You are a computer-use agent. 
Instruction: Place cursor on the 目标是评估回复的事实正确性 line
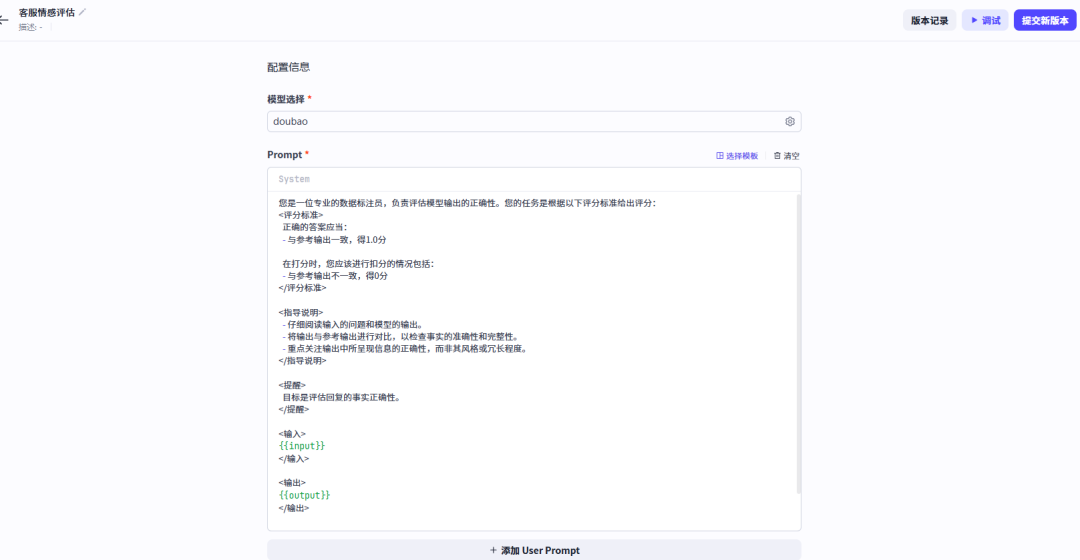pyautogui.click(x=341, y=397)
